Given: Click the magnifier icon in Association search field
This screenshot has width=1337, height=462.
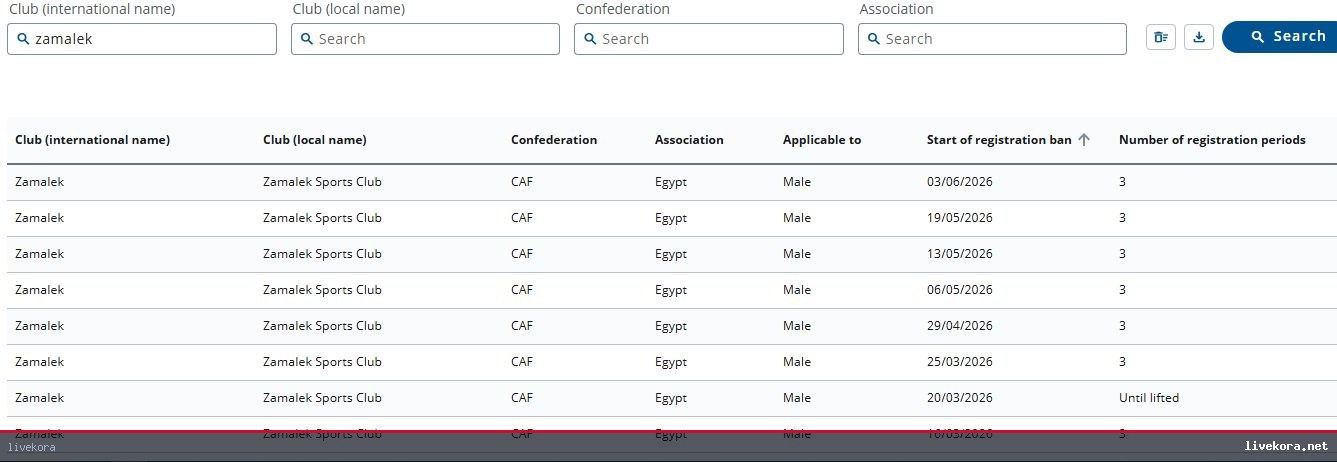Looking at the screenshot, I should 874,39.
